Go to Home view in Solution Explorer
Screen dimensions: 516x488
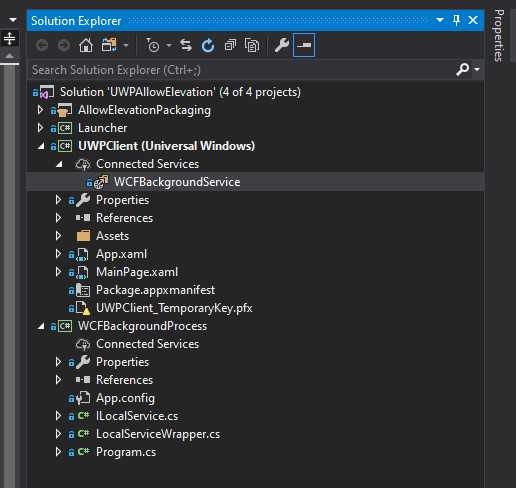click(86, 45)
